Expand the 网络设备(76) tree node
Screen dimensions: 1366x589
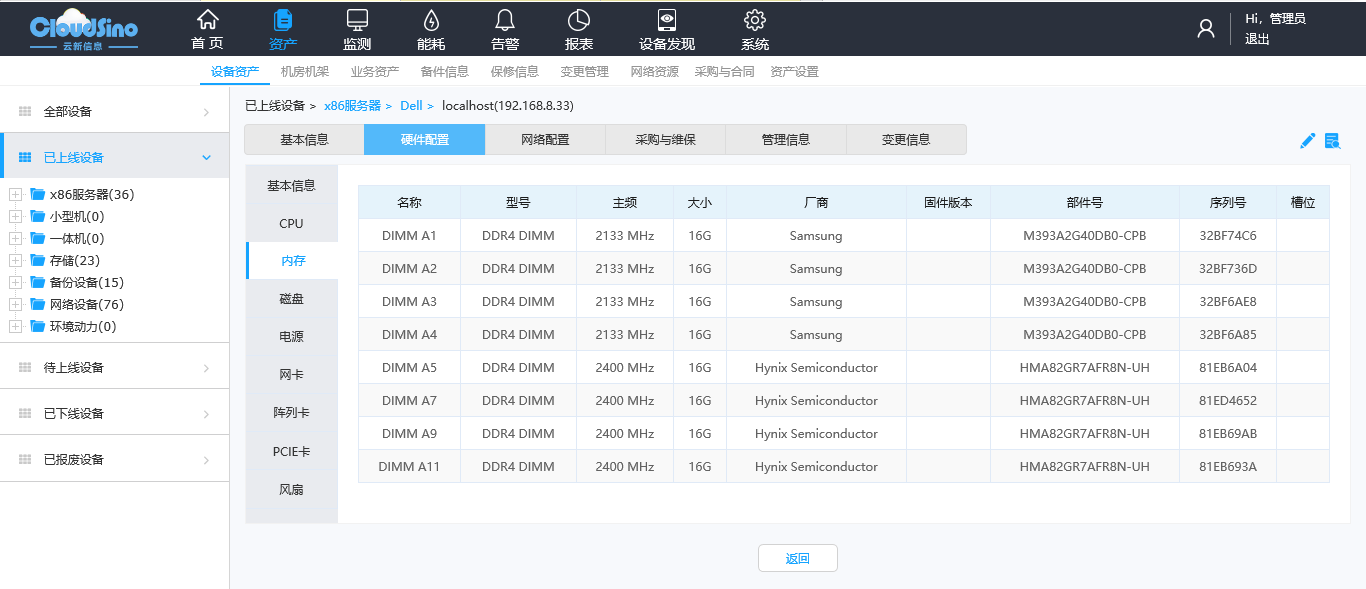point(15,305)
